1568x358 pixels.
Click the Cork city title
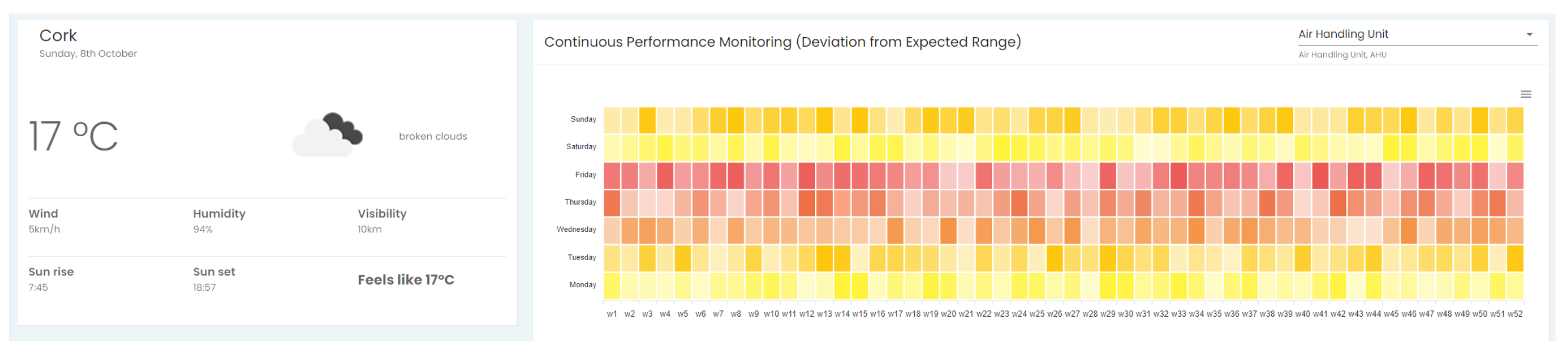[58, 36]
